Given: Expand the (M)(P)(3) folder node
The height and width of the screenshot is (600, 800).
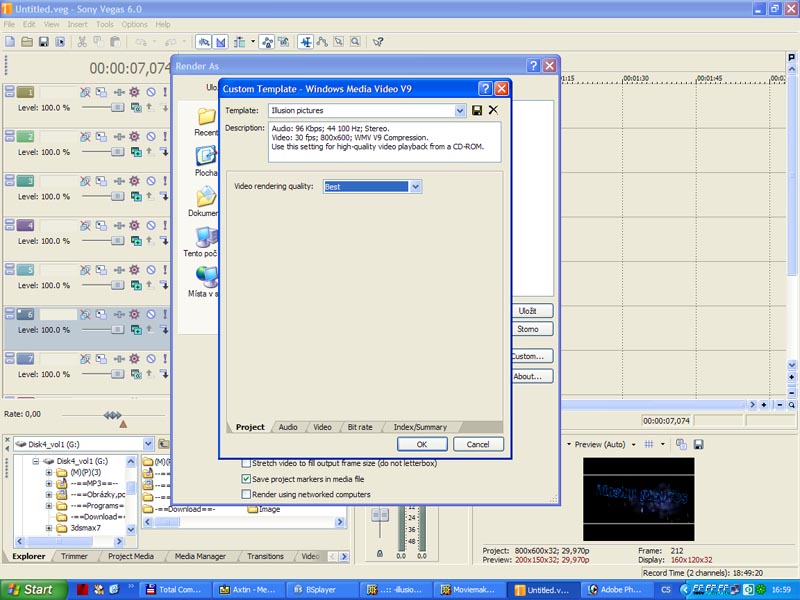Looking at the screenshot, I should pyautogui.click(x=49, y=472).
